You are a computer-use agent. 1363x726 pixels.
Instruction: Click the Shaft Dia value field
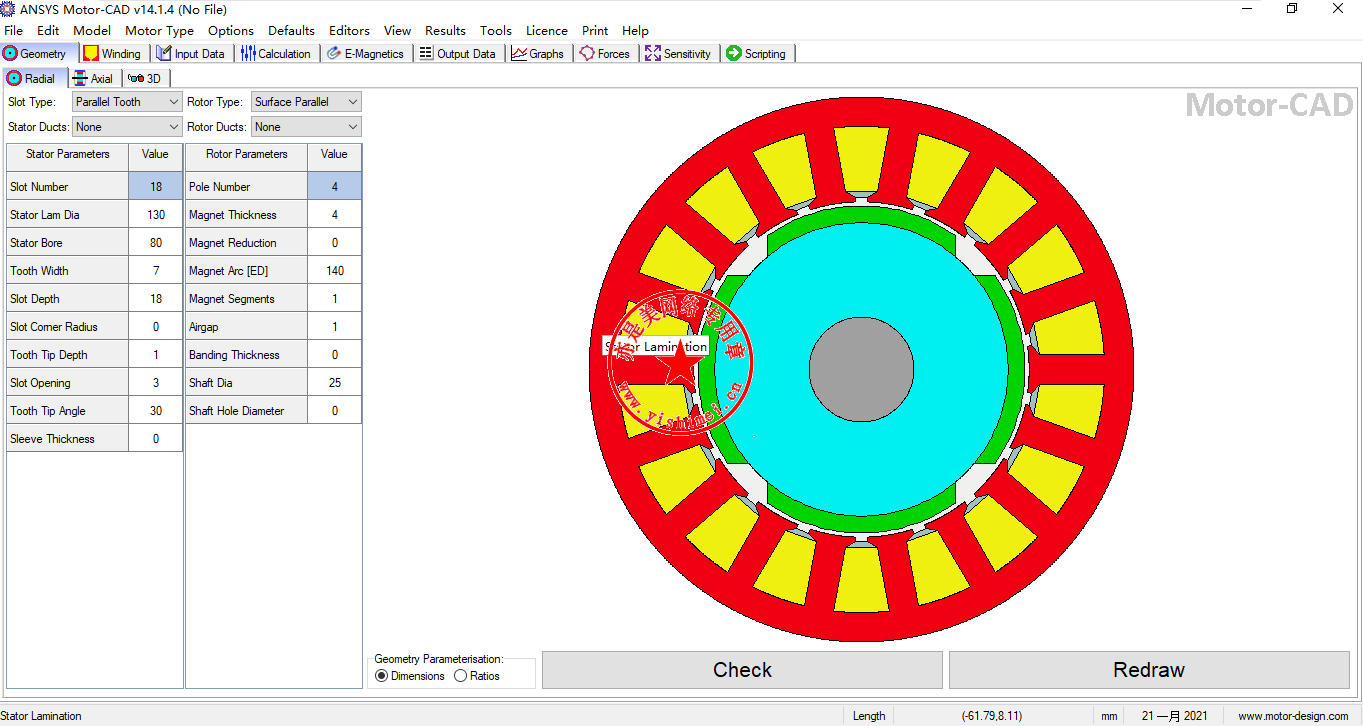335,383
